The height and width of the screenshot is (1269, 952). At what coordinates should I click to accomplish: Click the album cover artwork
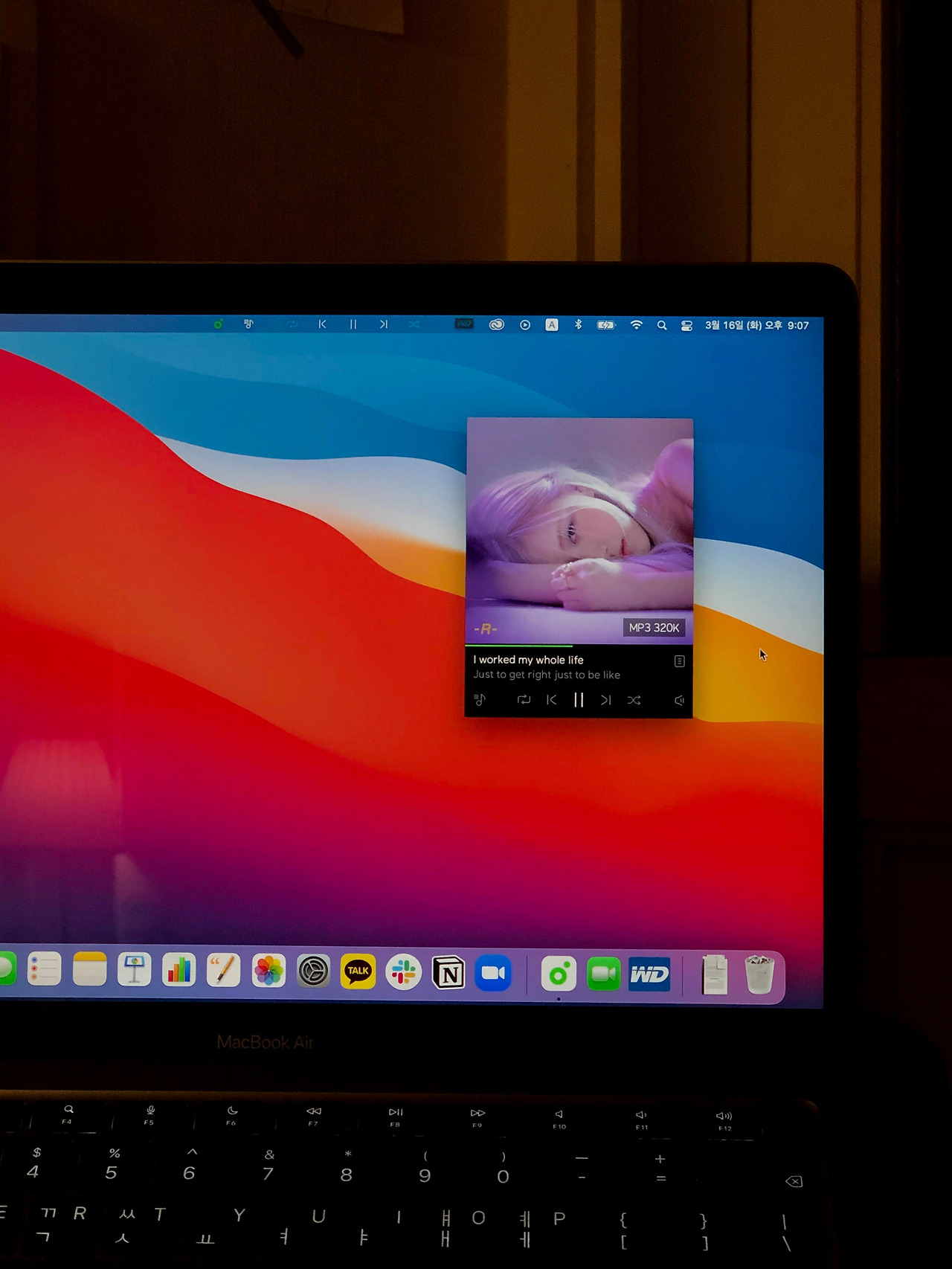click(x=579, y=530)
